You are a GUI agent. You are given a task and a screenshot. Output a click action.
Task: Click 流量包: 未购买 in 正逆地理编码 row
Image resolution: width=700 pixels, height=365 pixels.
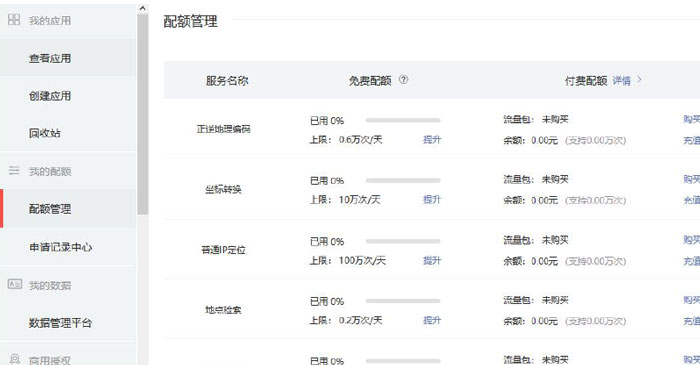pyautogui.click(x=536, y=119)
